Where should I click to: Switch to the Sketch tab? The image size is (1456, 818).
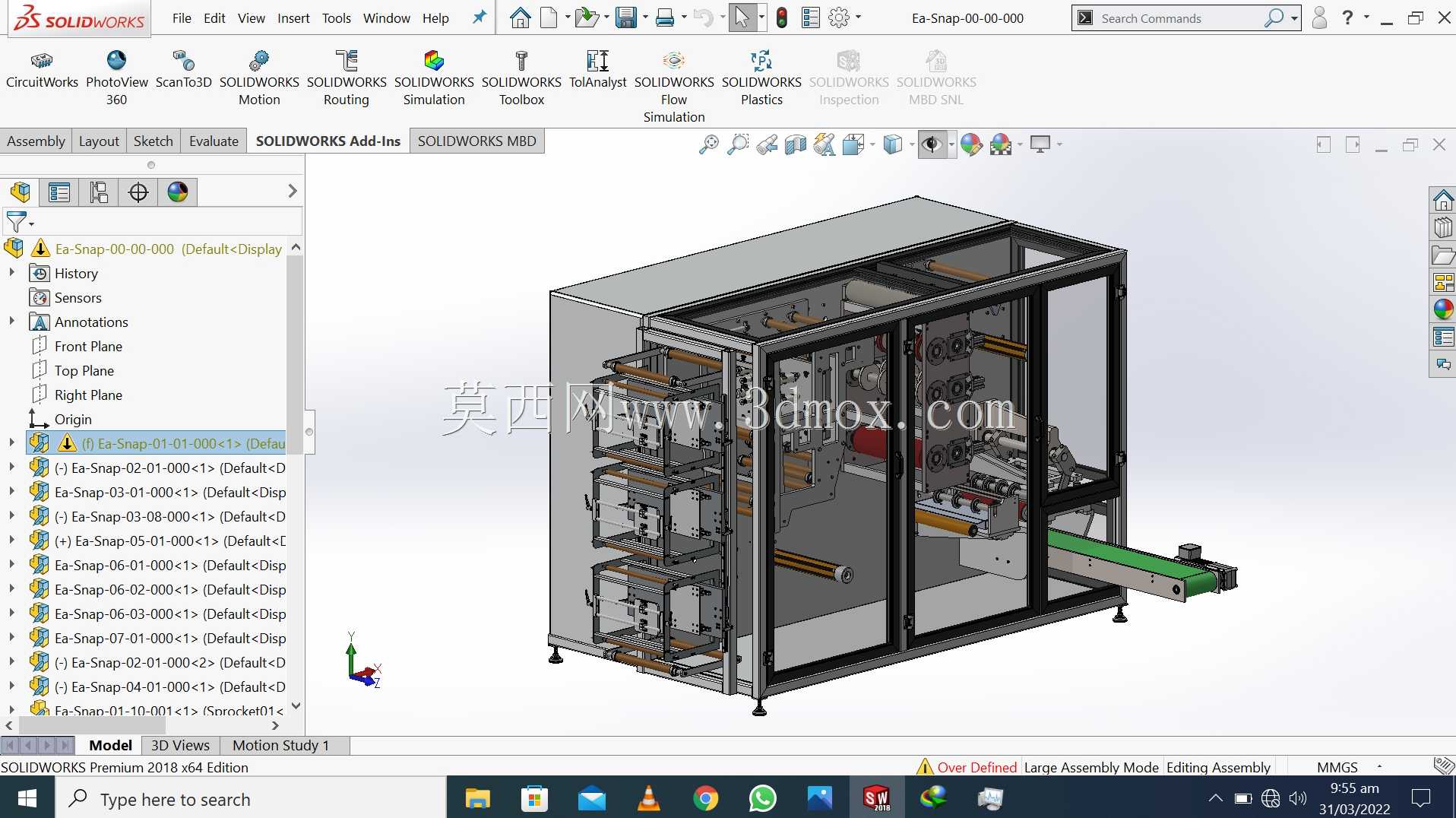tap(153, 141)
